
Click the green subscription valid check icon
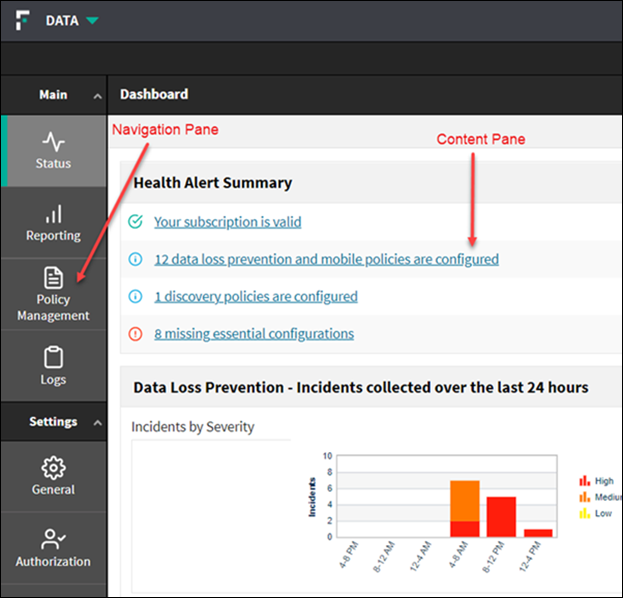[x=136, y=222]
